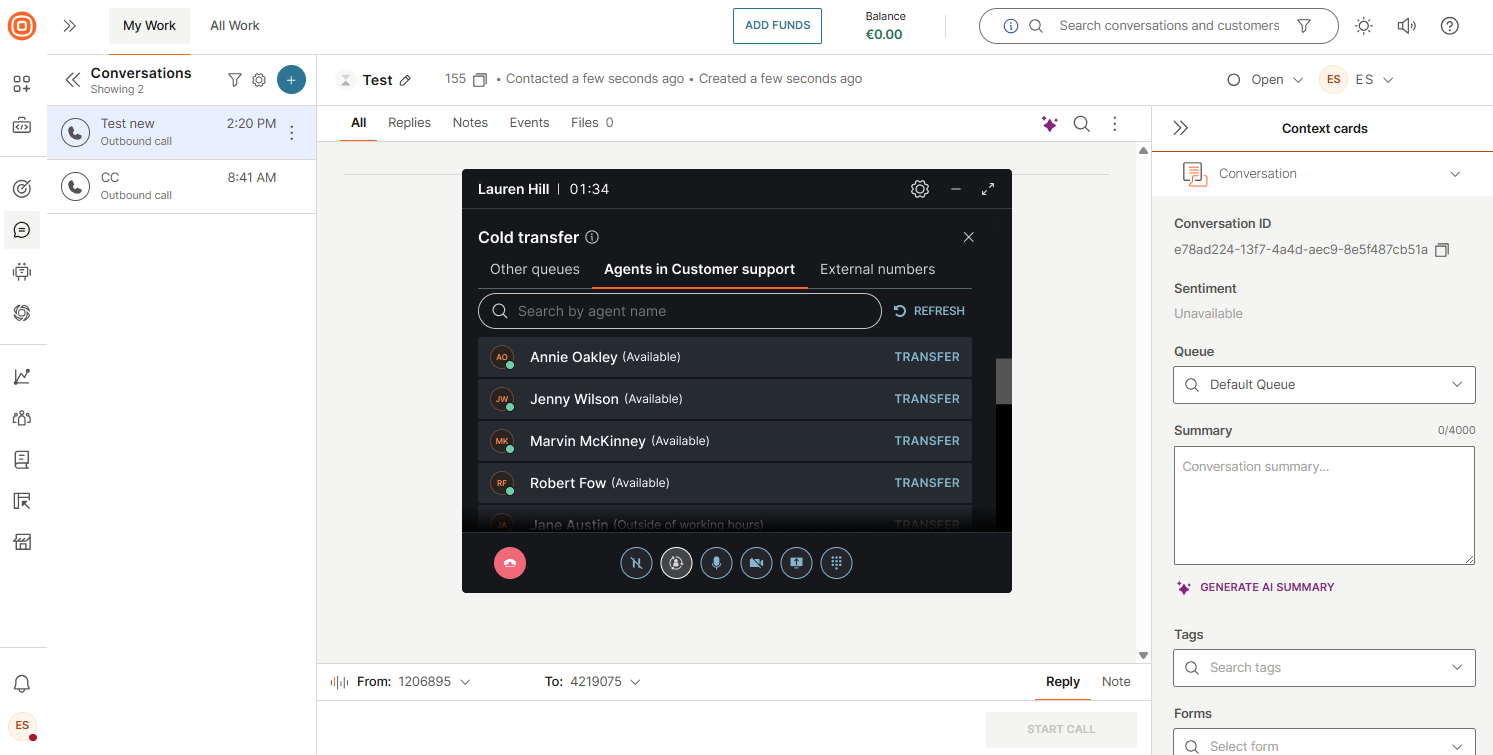
Task: Switch to the Notes tab
Action: [470, 123]
